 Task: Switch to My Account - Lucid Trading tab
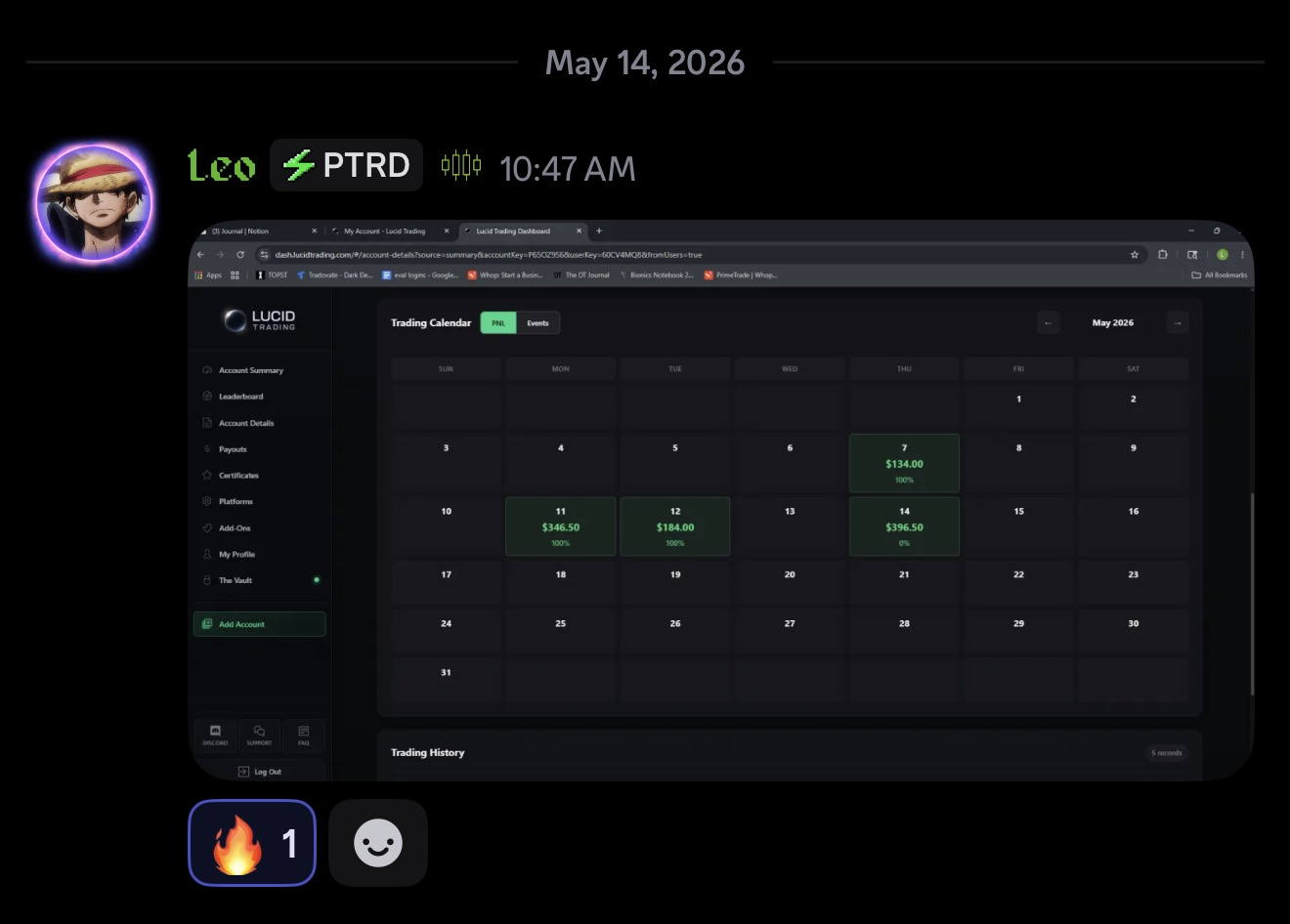pos(384,231)
